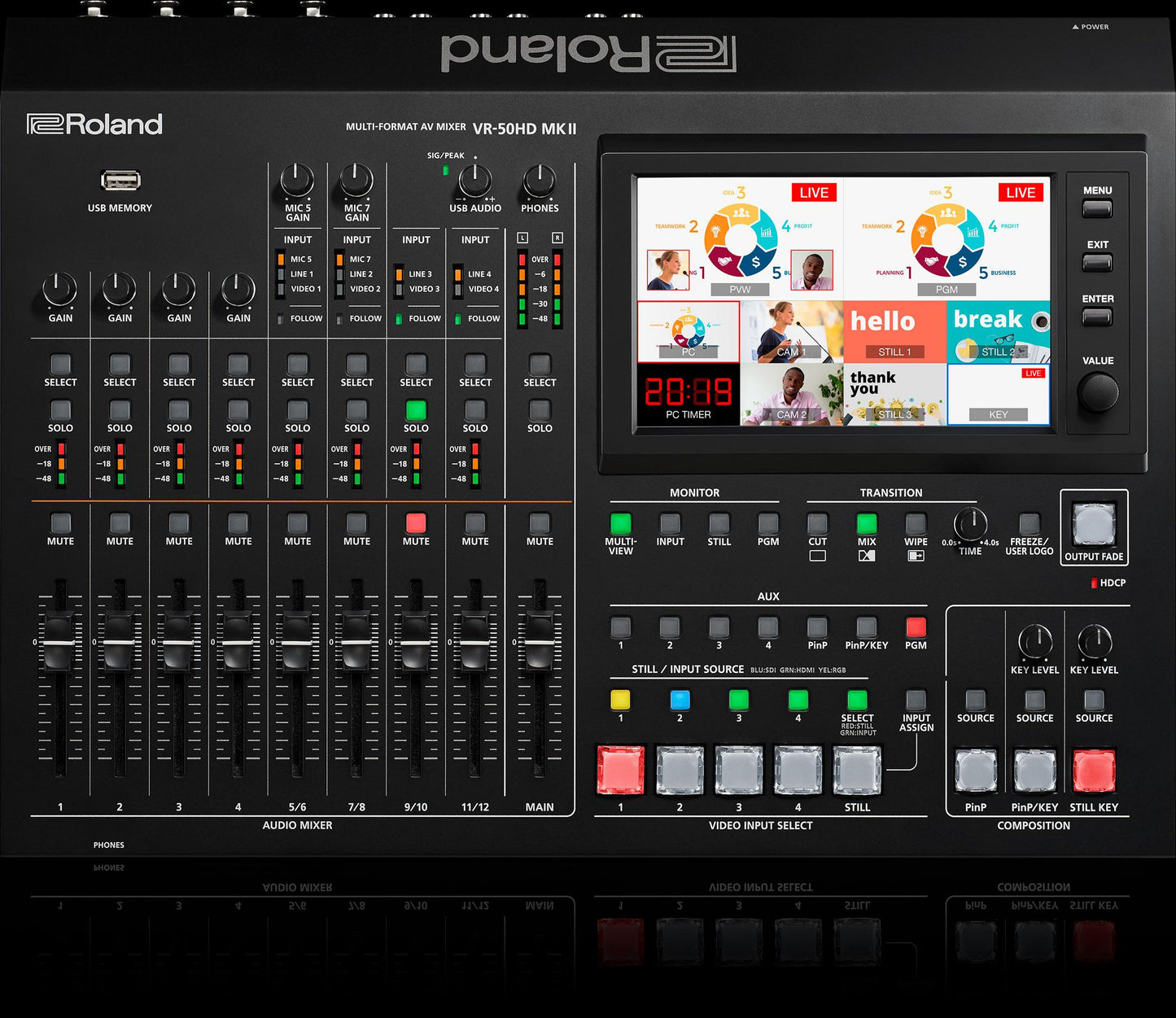This screenshot has height=1018, width=1176.
Task: Select video input 1 on VIDEO INPUT SELECT
Action: [620, 773]
